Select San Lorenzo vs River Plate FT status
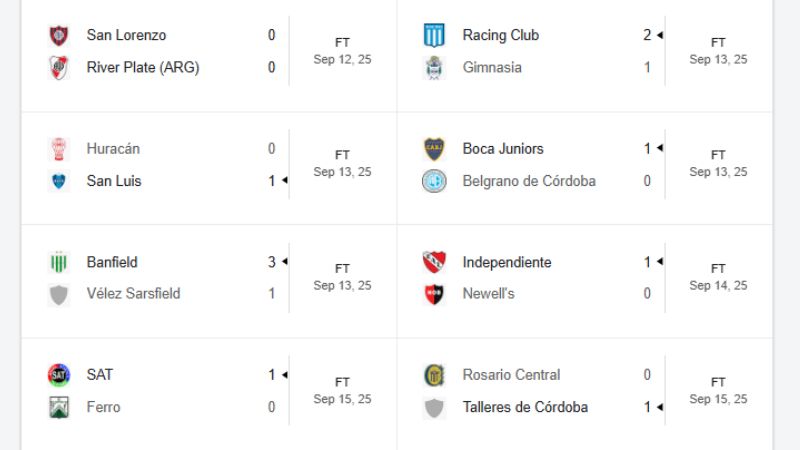Image resolution: width=800 pixels, height=450 pixels. (342, 43)
